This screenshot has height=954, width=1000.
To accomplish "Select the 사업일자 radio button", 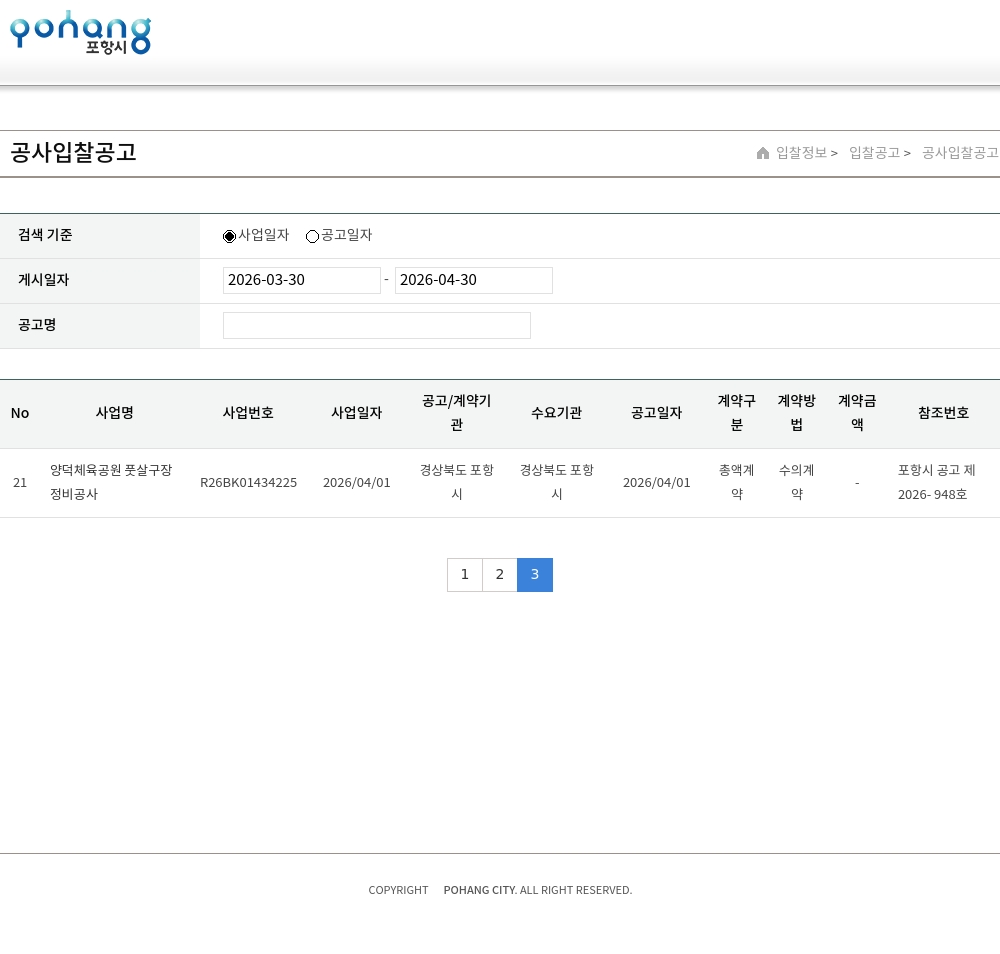I will click(229, 236).
